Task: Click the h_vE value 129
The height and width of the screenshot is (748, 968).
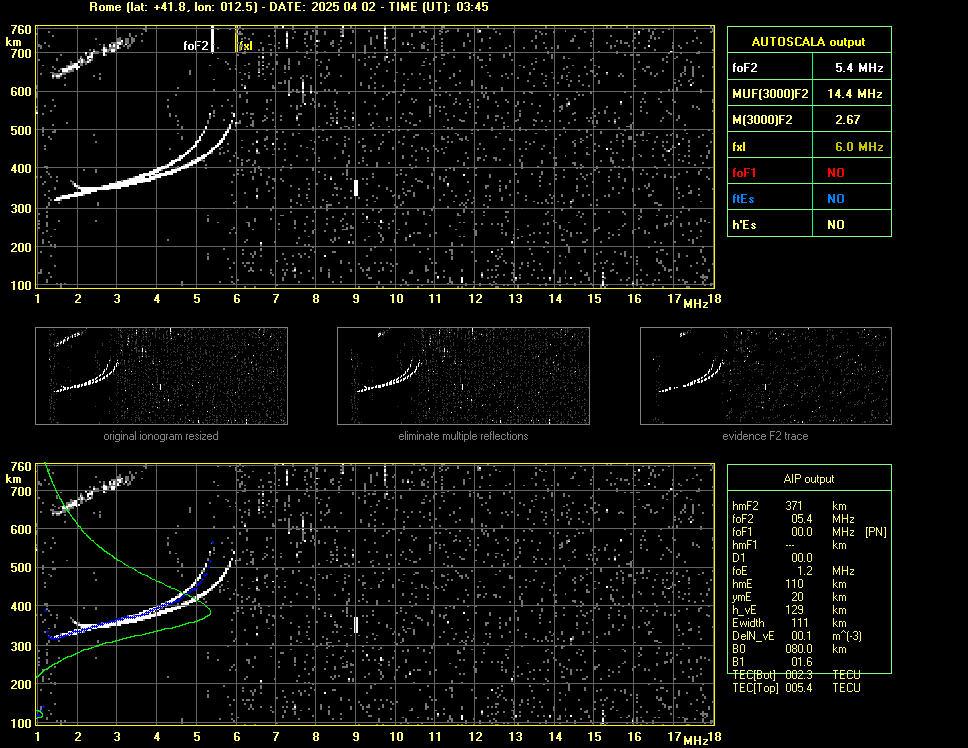Action: [794, 610]
